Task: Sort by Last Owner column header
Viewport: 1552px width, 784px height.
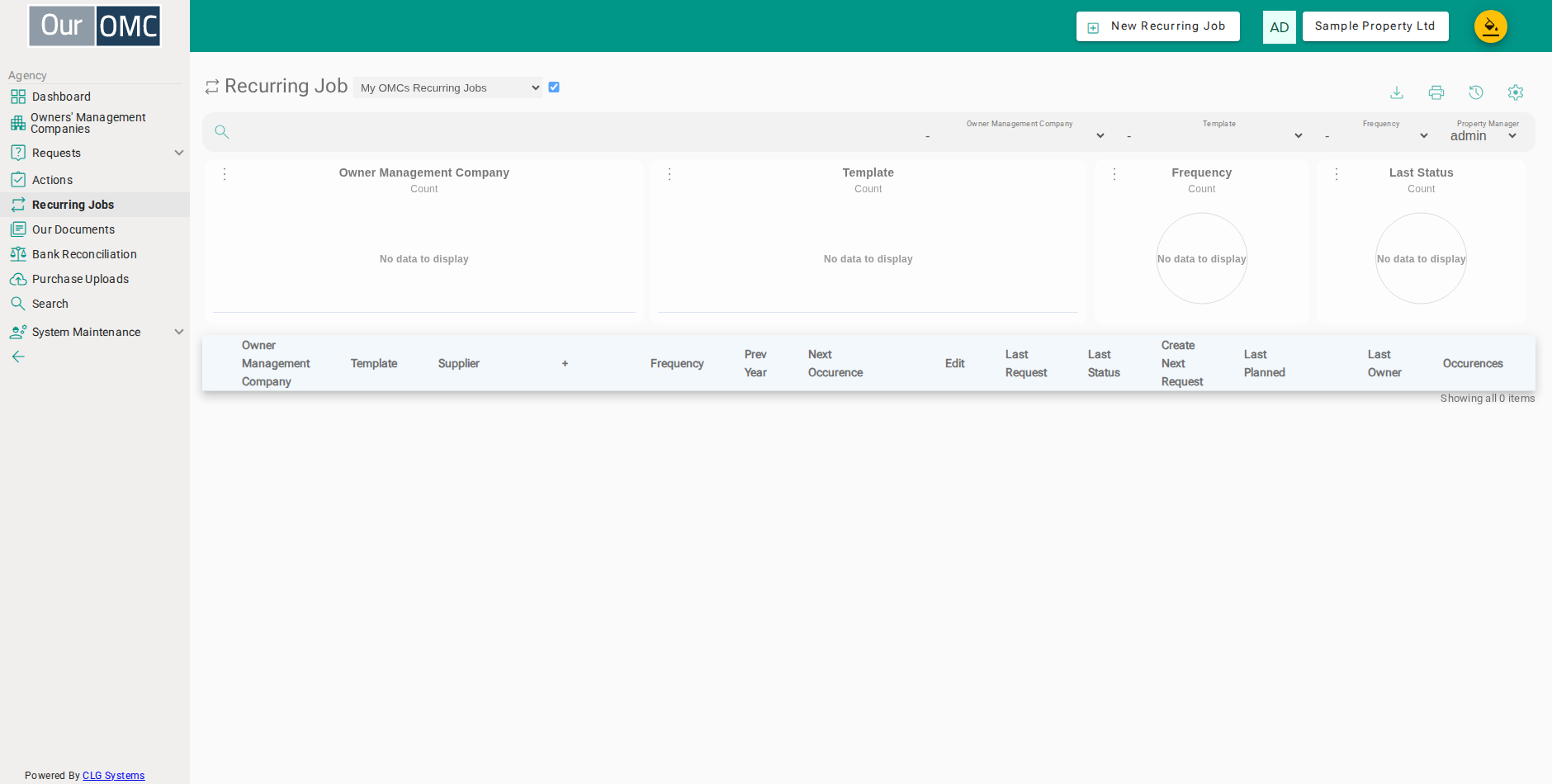Action: [x=1384, y=363]
